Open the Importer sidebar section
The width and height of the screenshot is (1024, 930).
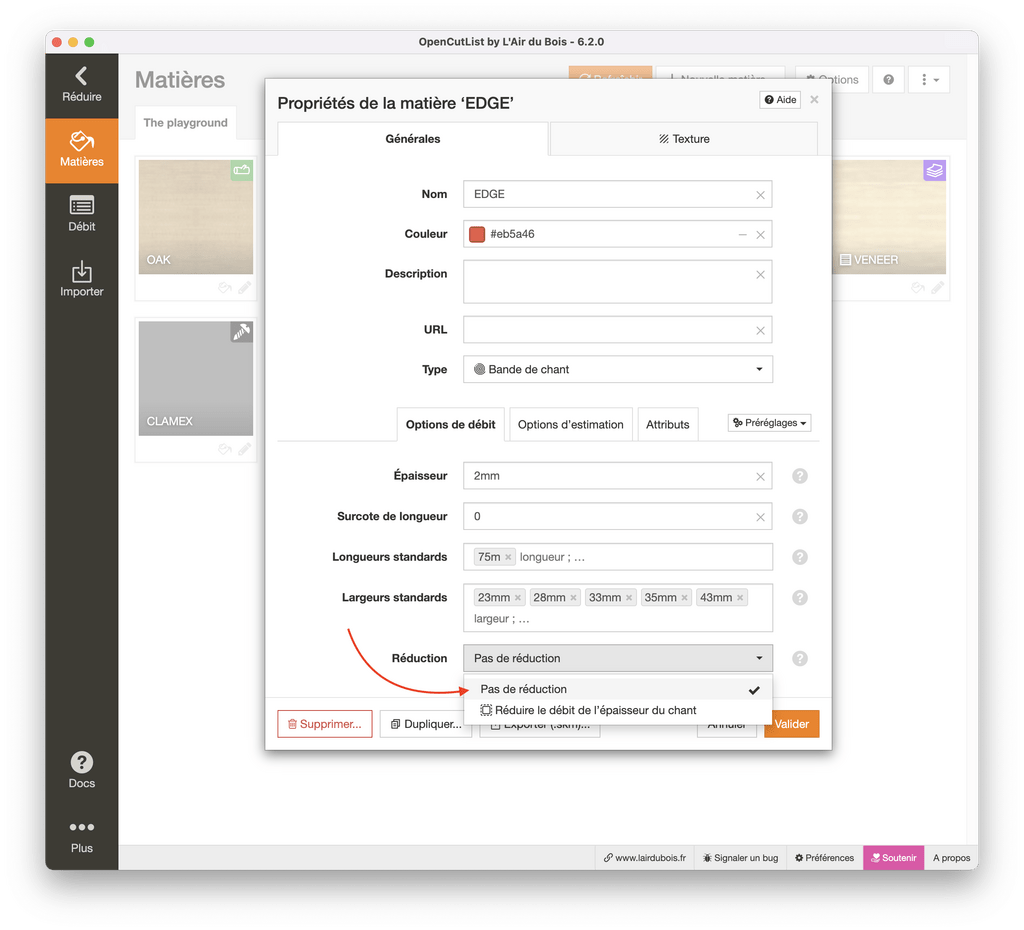(x=82, y=280)
